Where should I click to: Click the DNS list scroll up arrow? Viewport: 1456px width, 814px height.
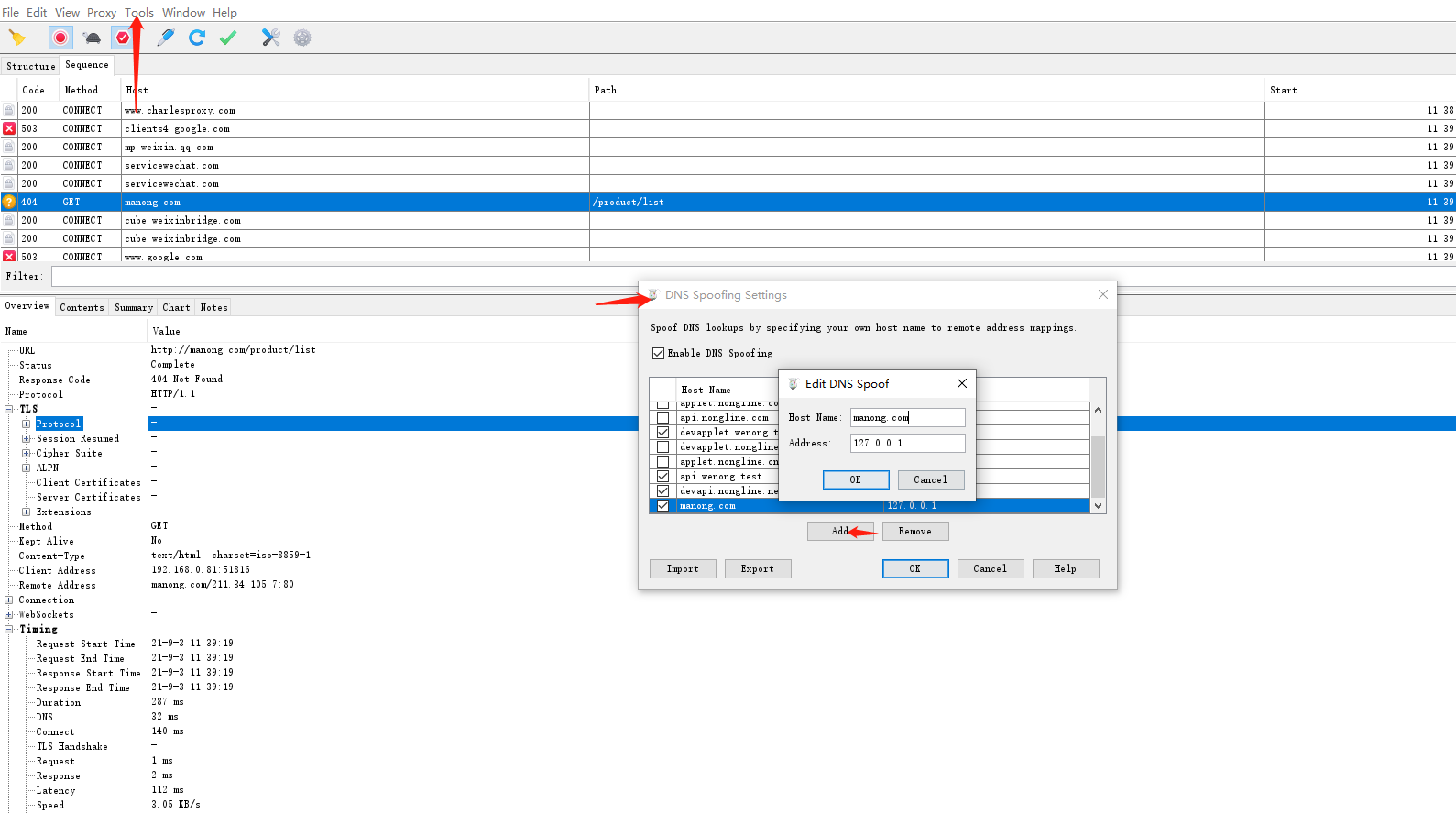[x=1098, y=410]
